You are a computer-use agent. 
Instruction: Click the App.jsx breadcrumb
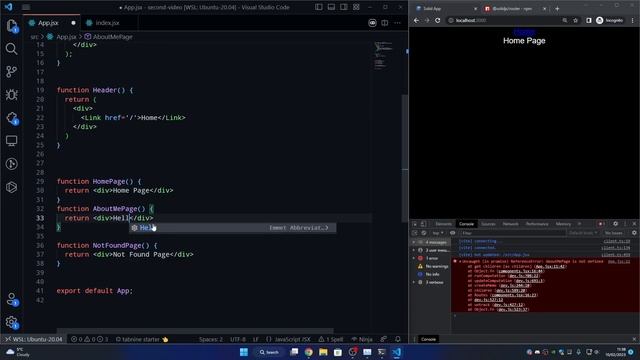pyautogui.click(x=66, y=37)
